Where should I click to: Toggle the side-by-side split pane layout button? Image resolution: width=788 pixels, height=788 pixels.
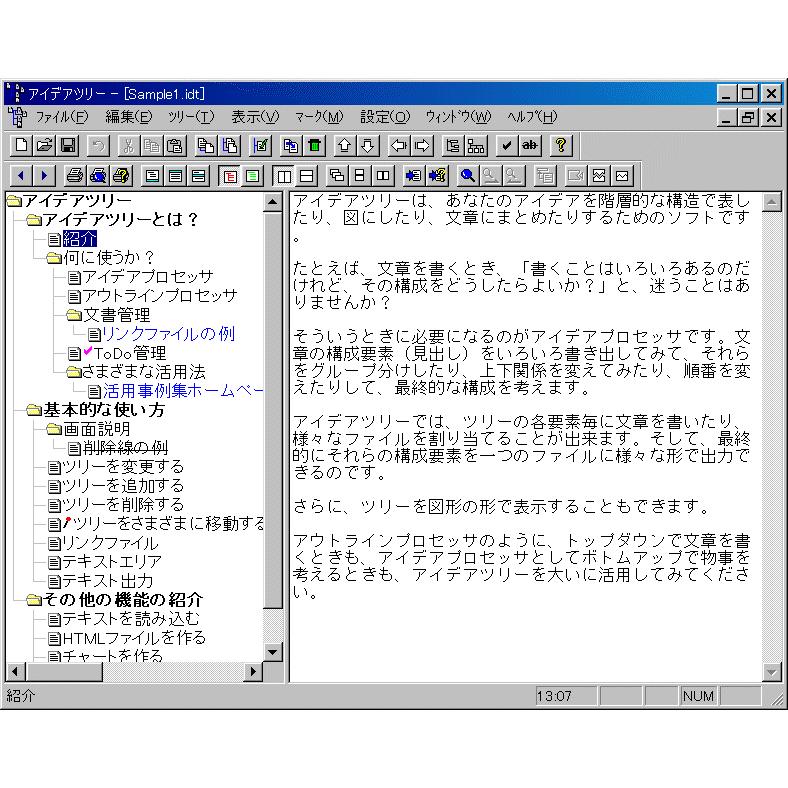[284, 175]
